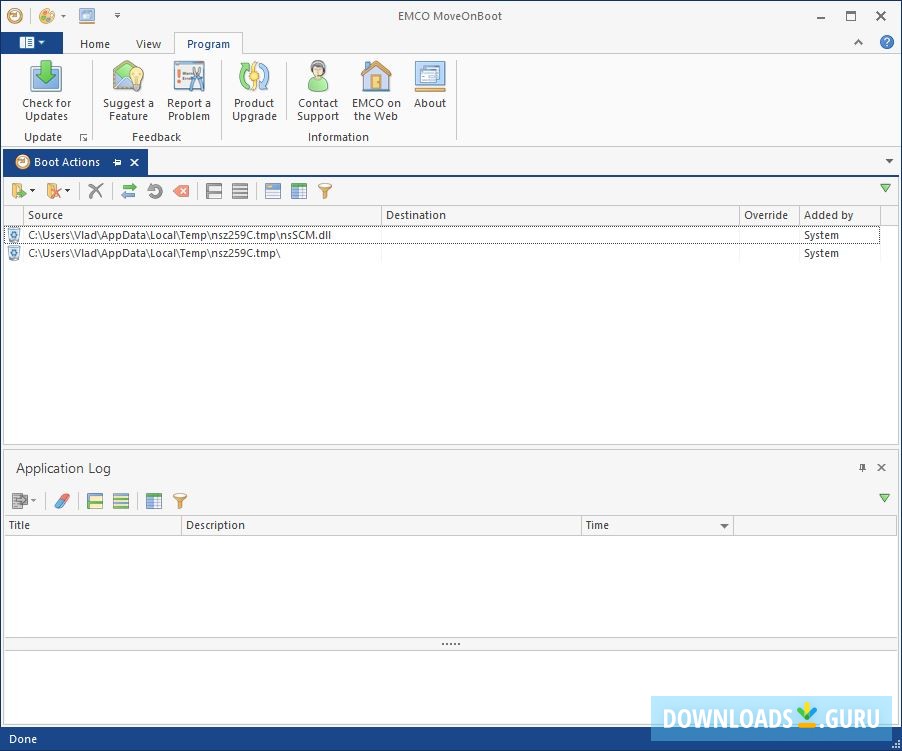Click the gray undo arrow icon

coord(155,191)
